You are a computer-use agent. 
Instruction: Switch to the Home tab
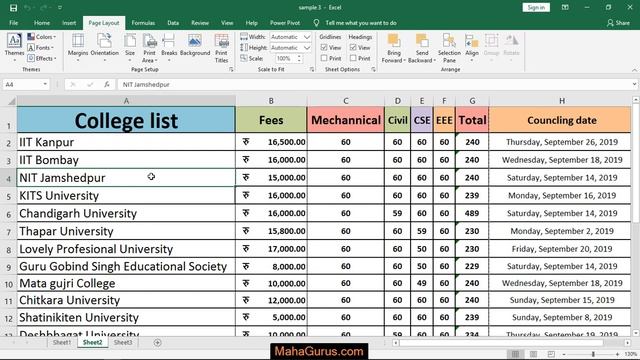click(42, 23)
